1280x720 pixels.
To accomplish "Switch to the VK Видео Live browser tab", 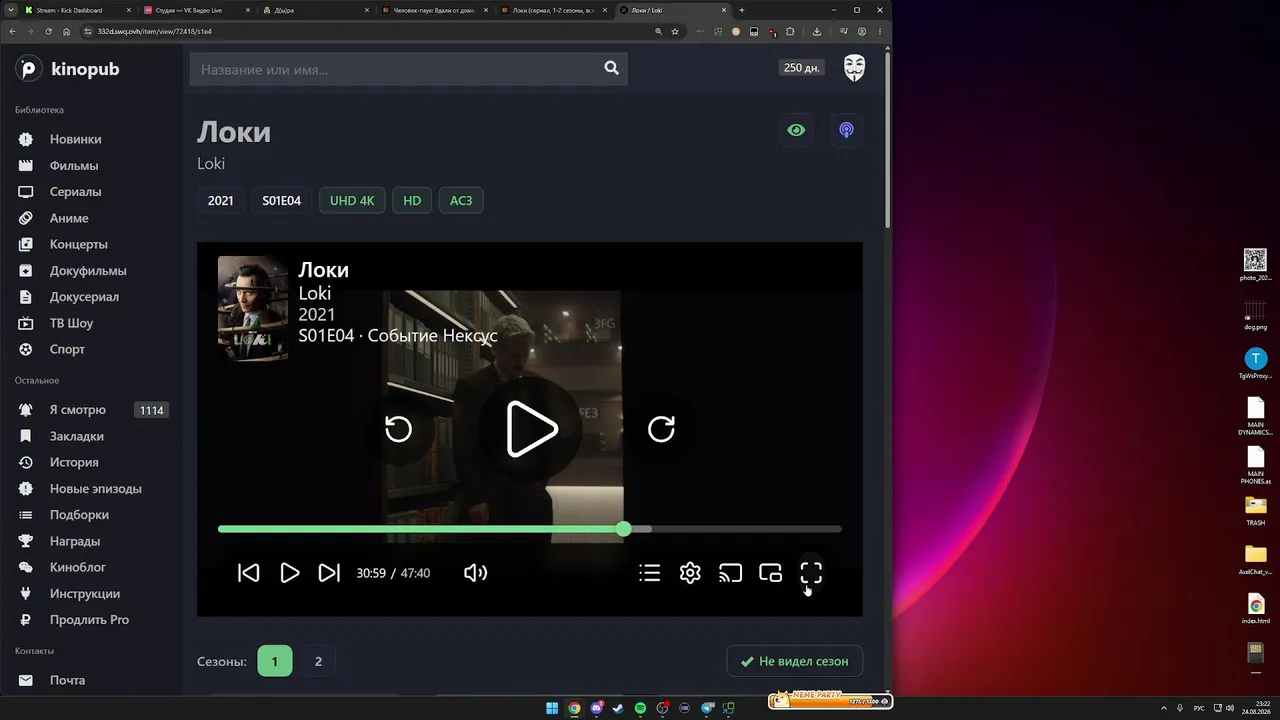I will coord(196,10).
